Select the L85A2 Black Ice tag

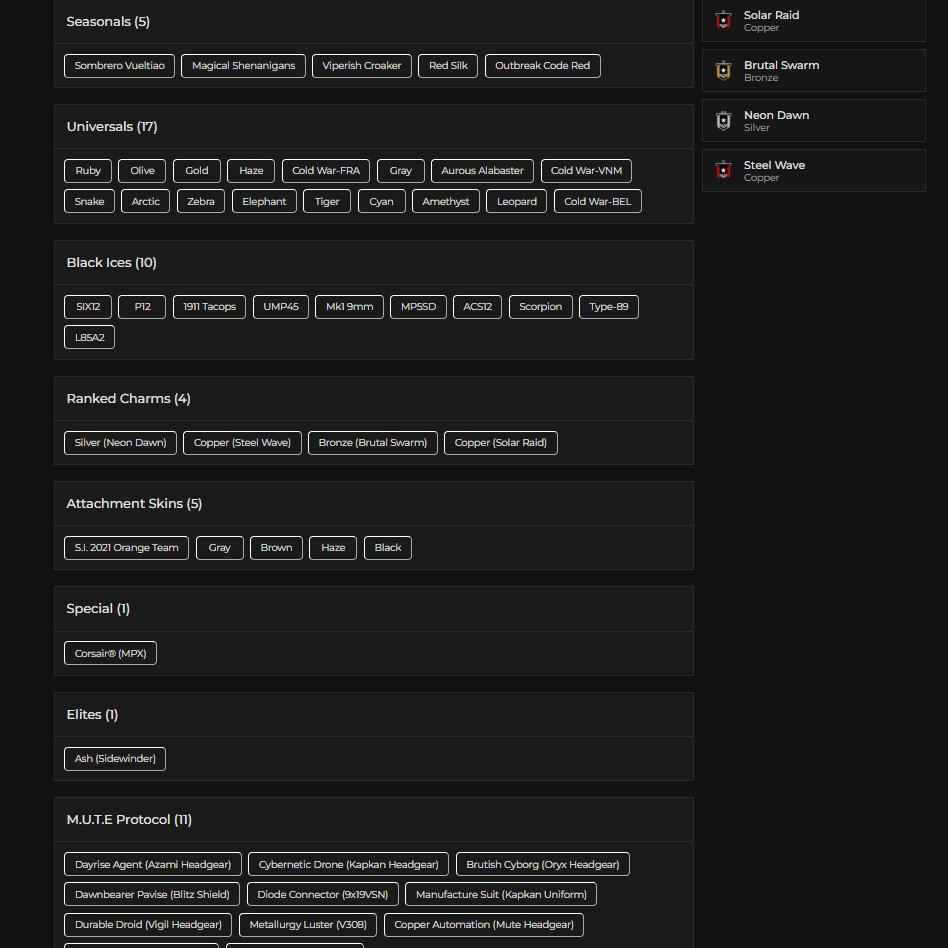[x=89, y=337]
